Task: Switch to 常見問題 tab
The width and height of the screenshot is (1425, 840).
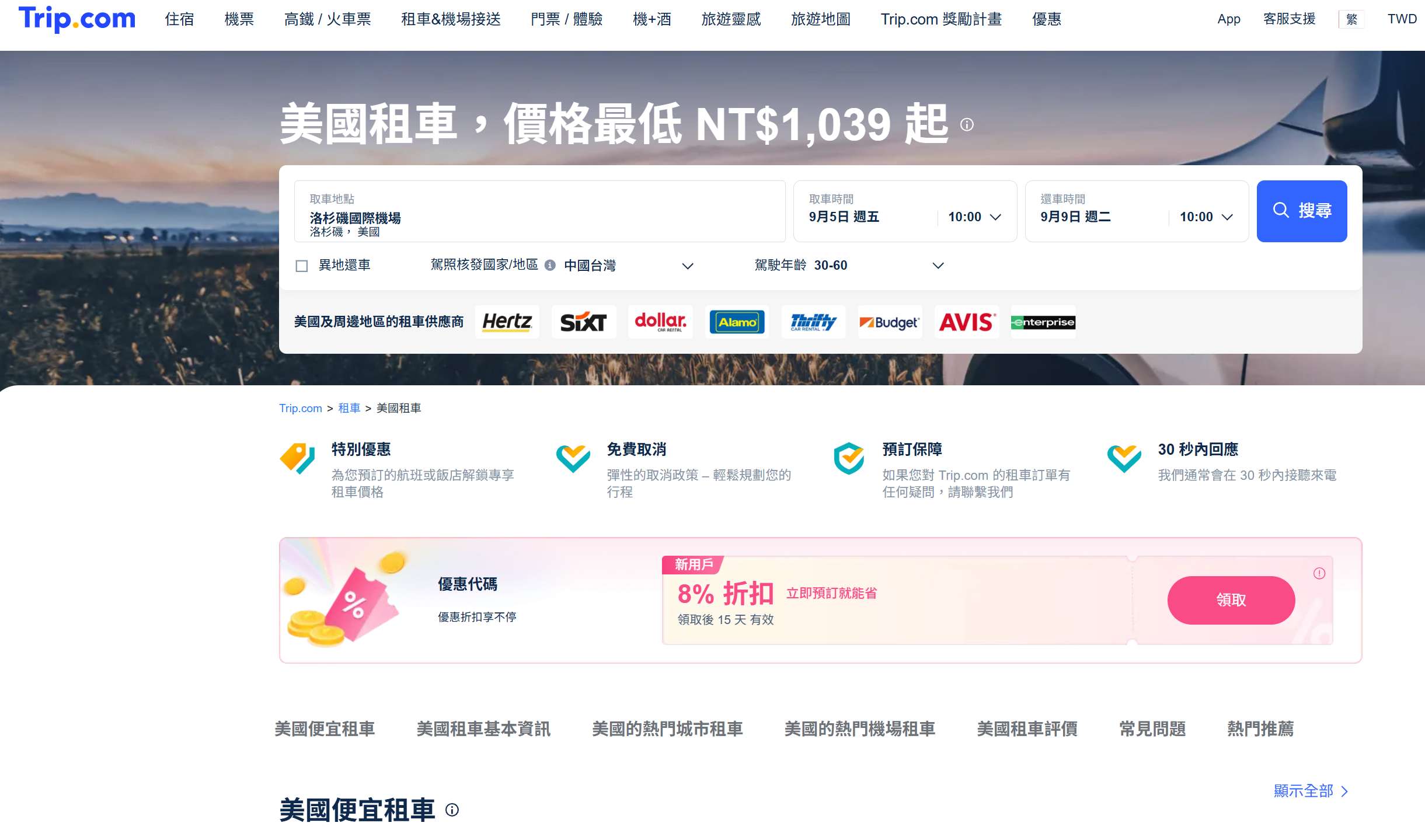Action: [x=1152, y=729]
